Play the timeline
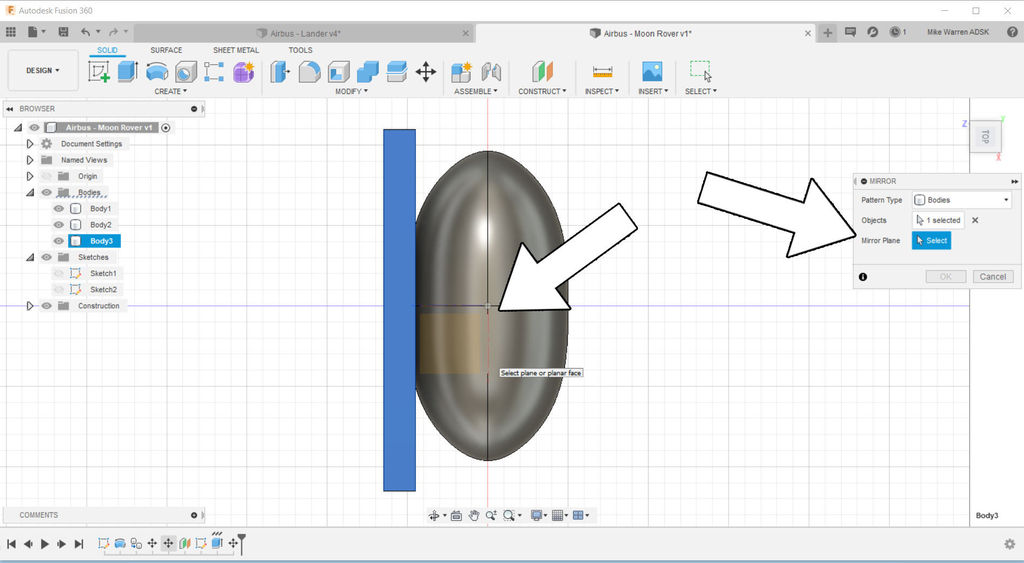1024x563 pixels. coord(45,543)
